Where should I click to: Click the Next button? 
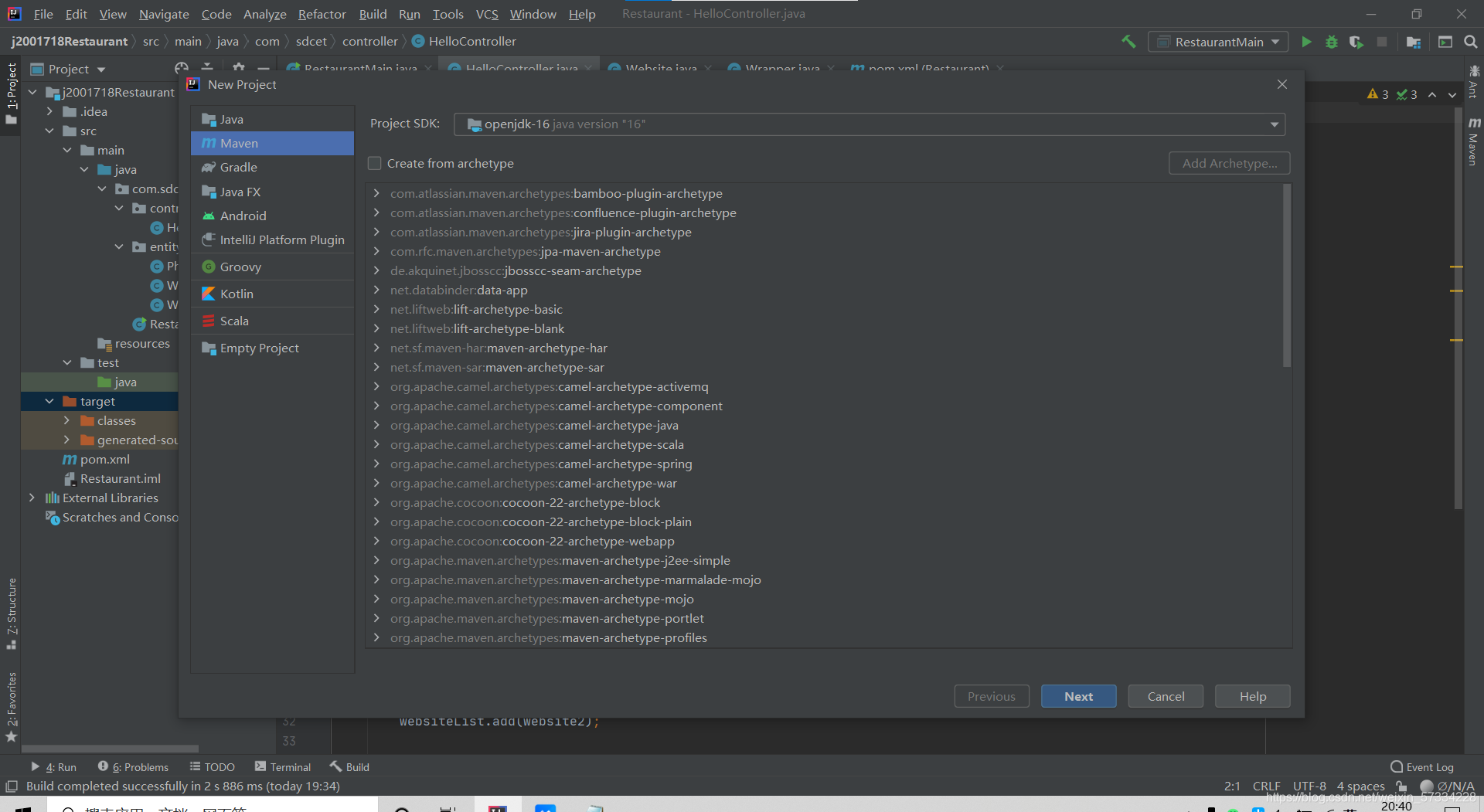1078,696
